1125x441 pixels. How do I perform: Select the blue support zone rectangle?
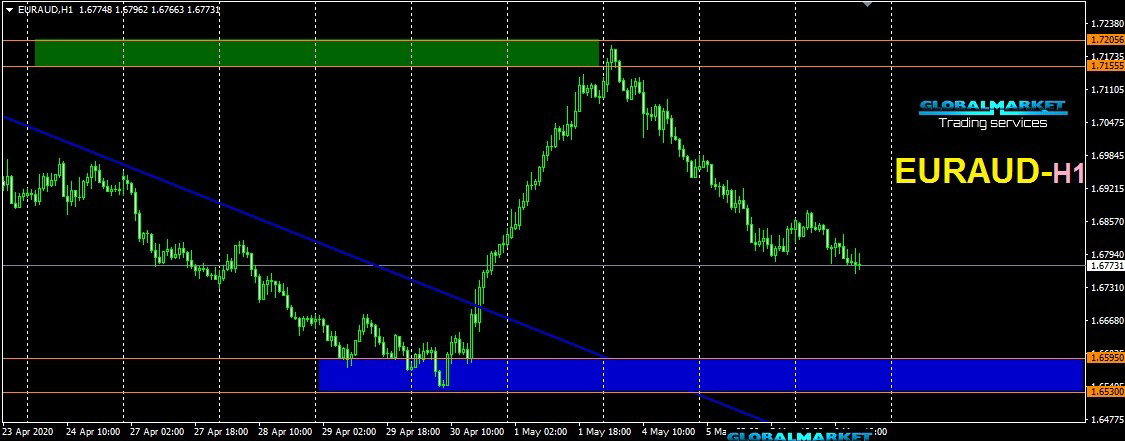[x=700, y=375]
